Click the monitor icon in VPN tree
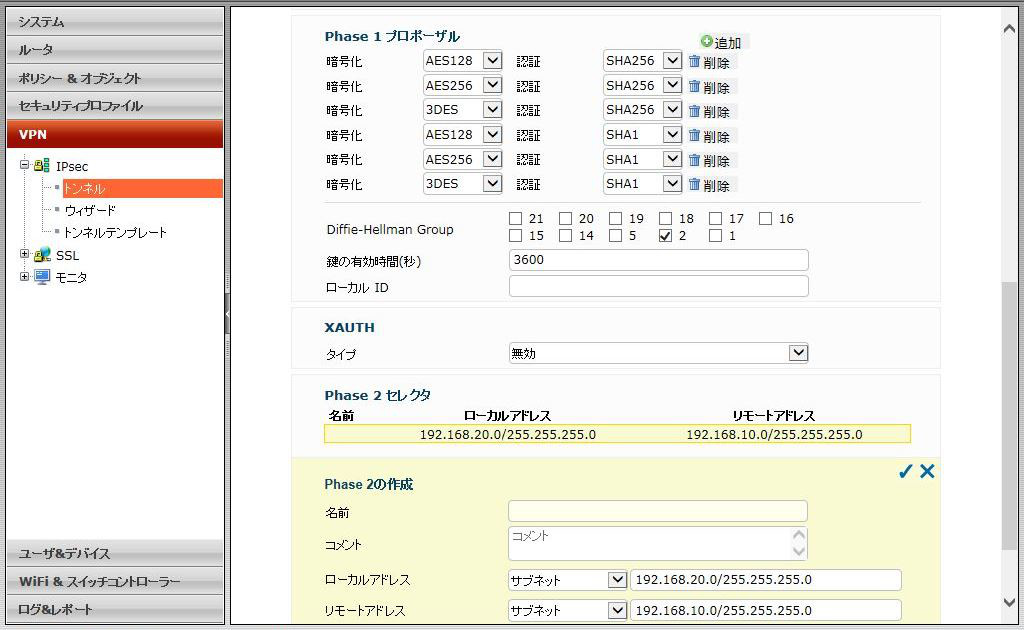The width and height of the screenshot is (1024, 630). tap(42, 277)
